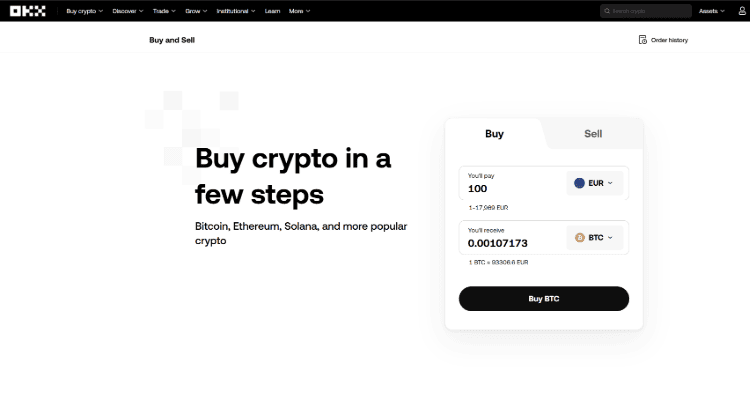Select the Buy tab
The height and width of the screenshot is (400, 750).
click(495, 134)
